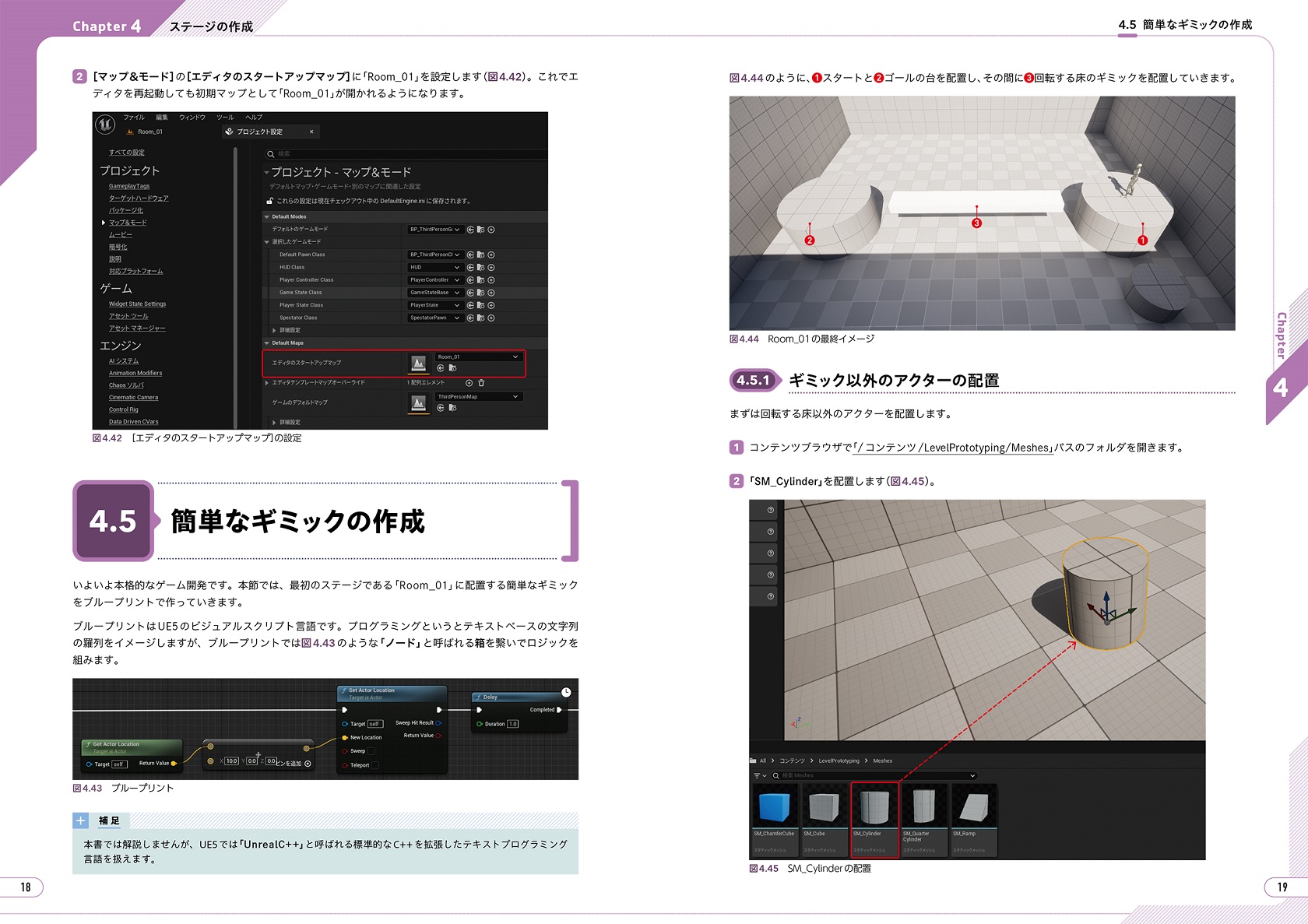
Task: Toggle the Teleport checkbox in the node
Action: pos(375,765)
